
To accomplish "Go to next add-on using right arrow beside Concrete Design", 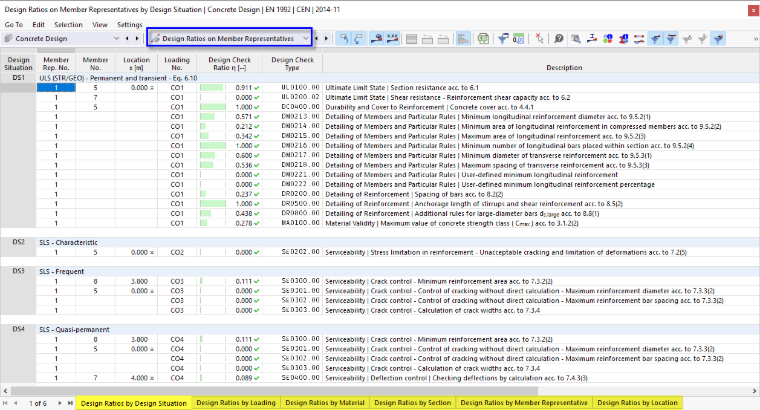I will click(x=137, y=38).
